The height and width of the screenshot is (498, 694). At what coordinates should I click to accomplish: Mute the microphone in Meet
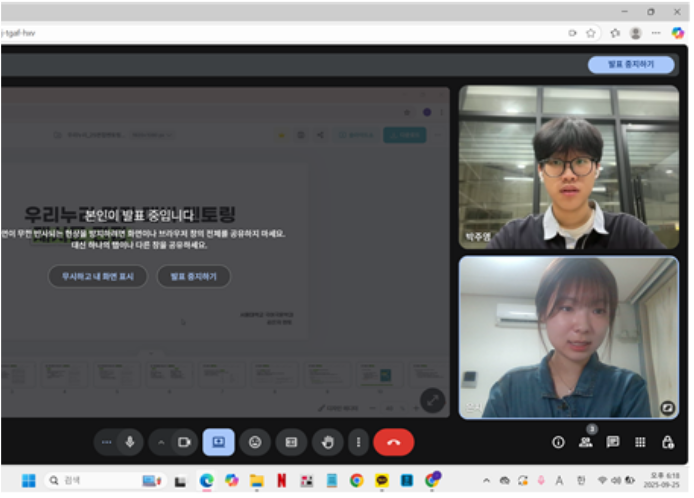coord(130,442)
